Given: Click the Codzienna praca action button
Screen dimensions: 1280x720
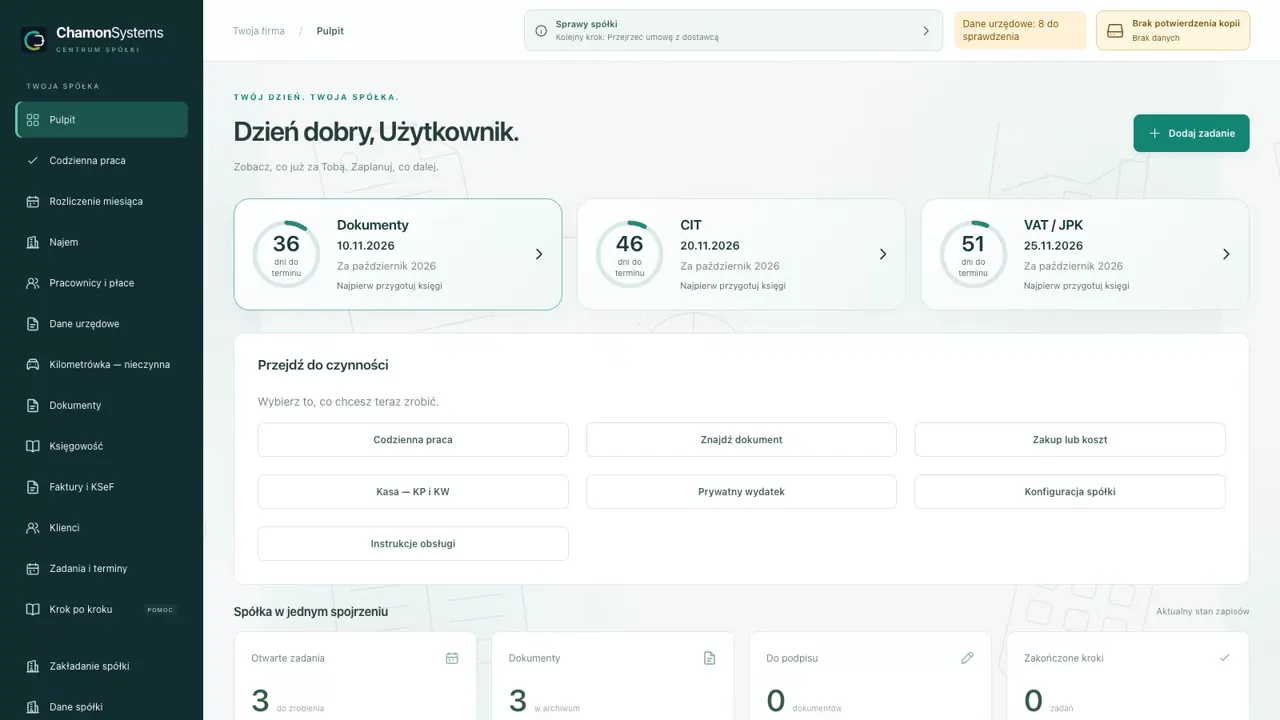Looking at the screenshot, I should [x=413, y=440].
